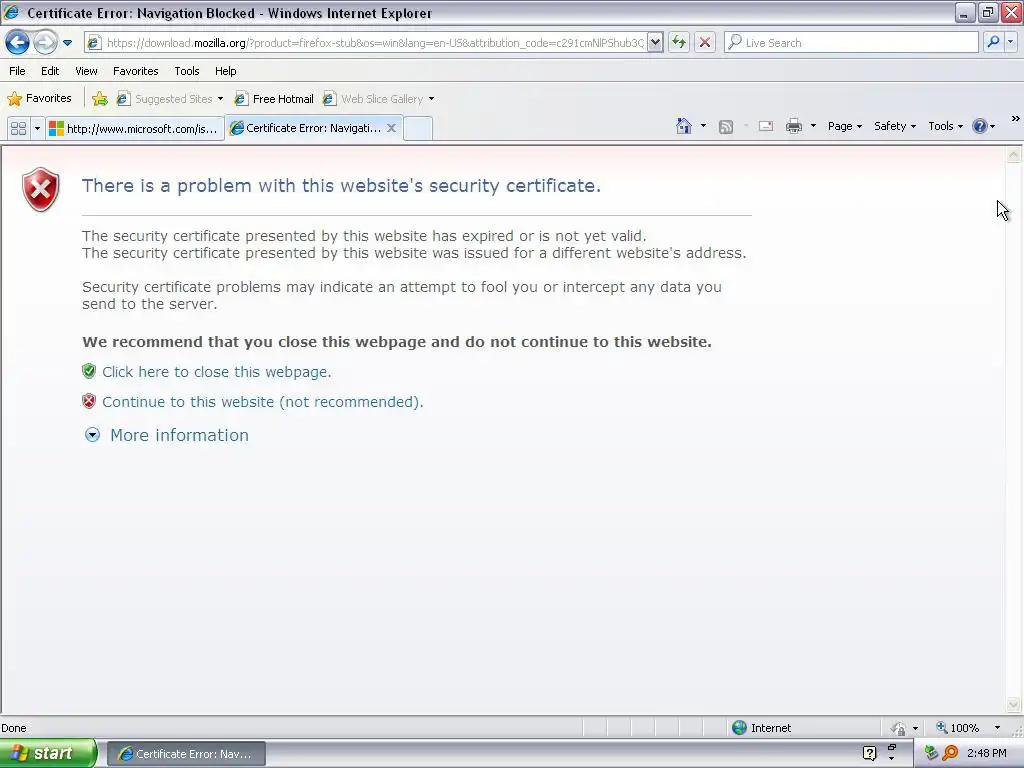This screenshot has width=1024, height=768.
Task: Open the 100% zoom level button
Action: tap(957, 728)
